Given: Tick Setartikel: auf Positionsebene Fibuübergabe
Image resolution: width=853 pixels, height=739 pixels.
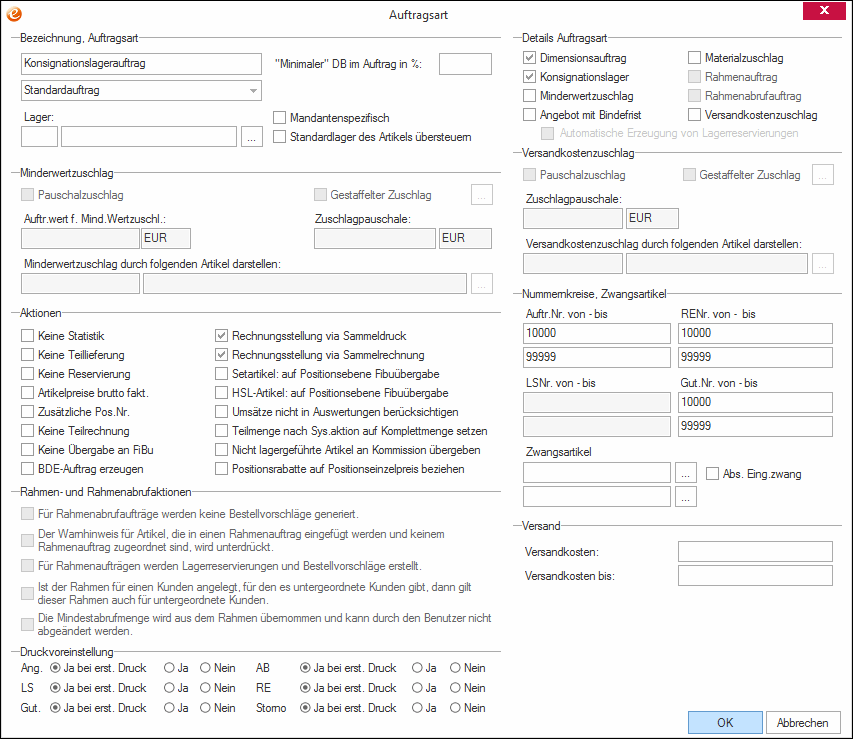Looking at the screenshot, I should 221,374.
